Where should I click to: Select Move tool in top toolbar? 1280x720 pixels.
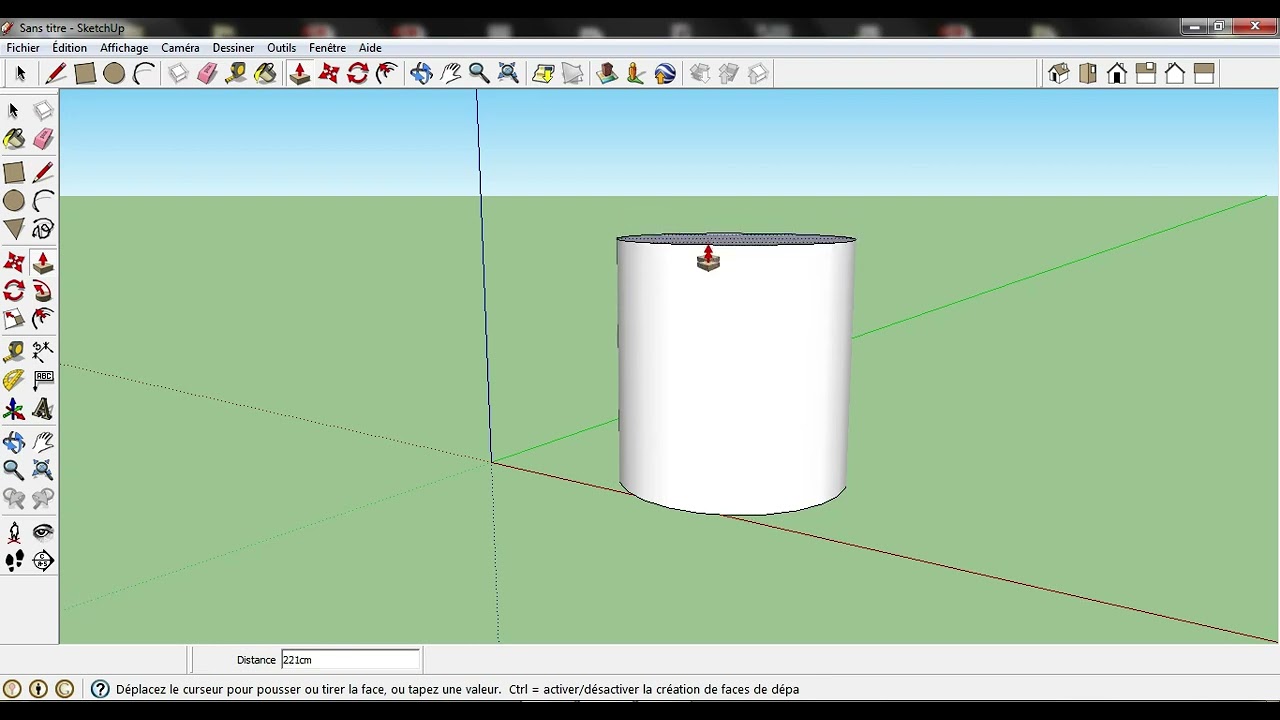point(328,73)
